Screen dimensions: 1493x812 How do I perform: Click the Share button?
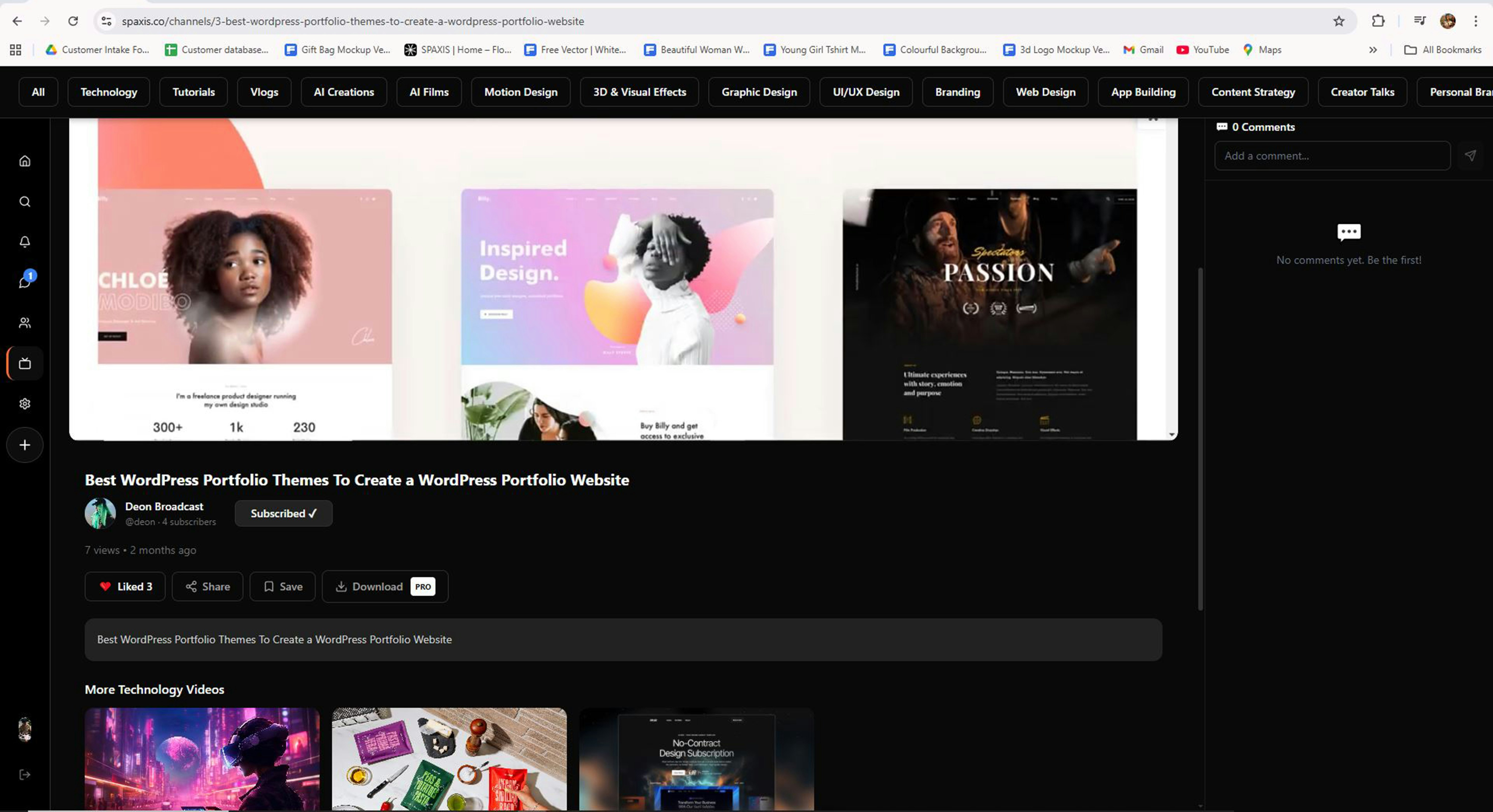[208, 587]
